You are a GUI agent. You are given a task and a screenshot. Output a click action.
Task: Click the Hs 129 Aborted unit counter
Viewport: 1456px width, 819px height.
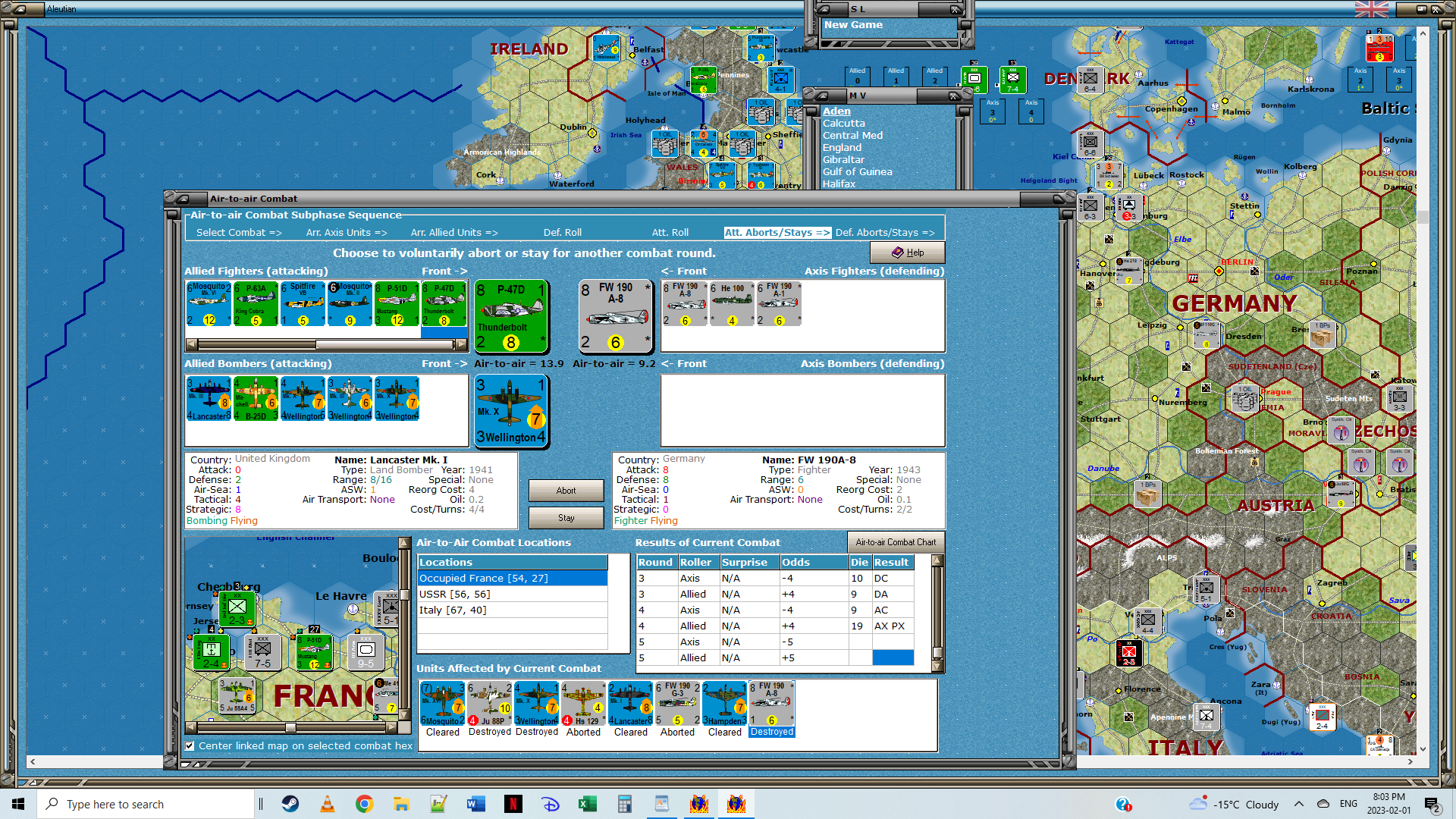click(x=583, y=704)
